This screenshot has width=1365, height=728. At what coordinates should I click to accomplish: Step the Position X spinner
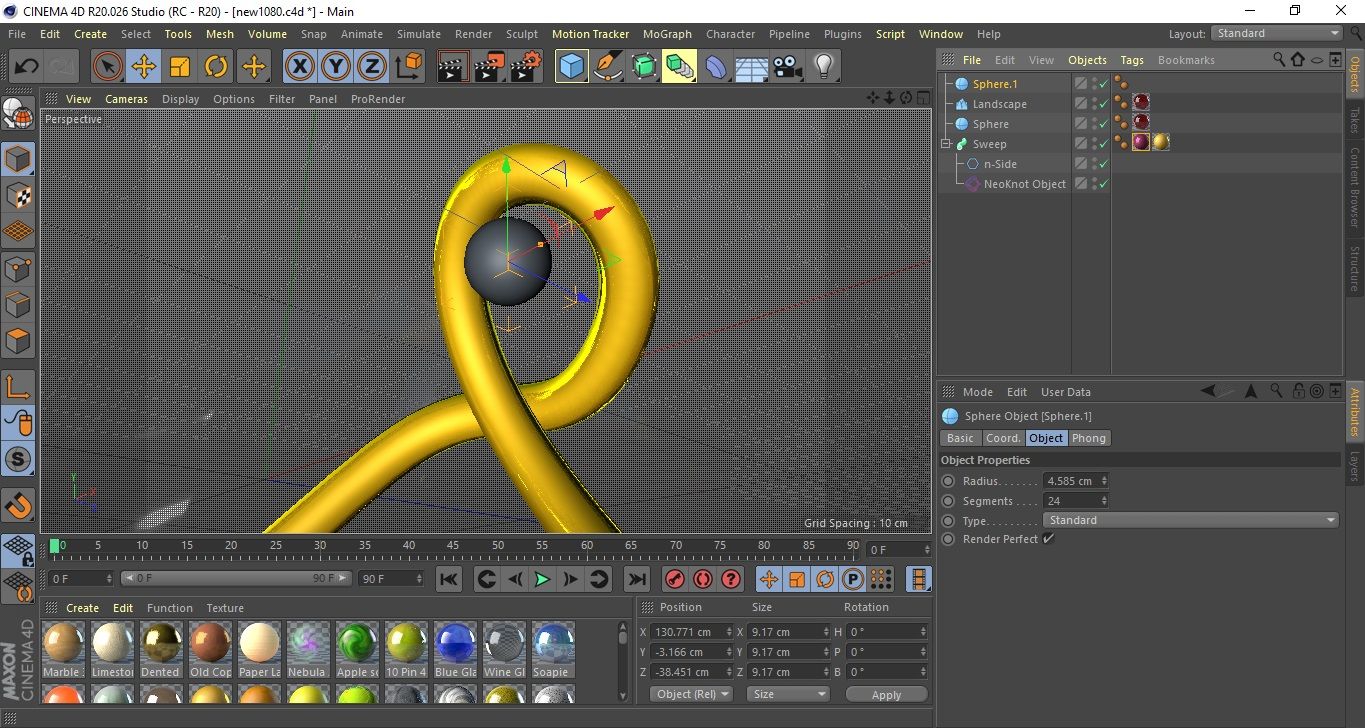coord(728,632)
